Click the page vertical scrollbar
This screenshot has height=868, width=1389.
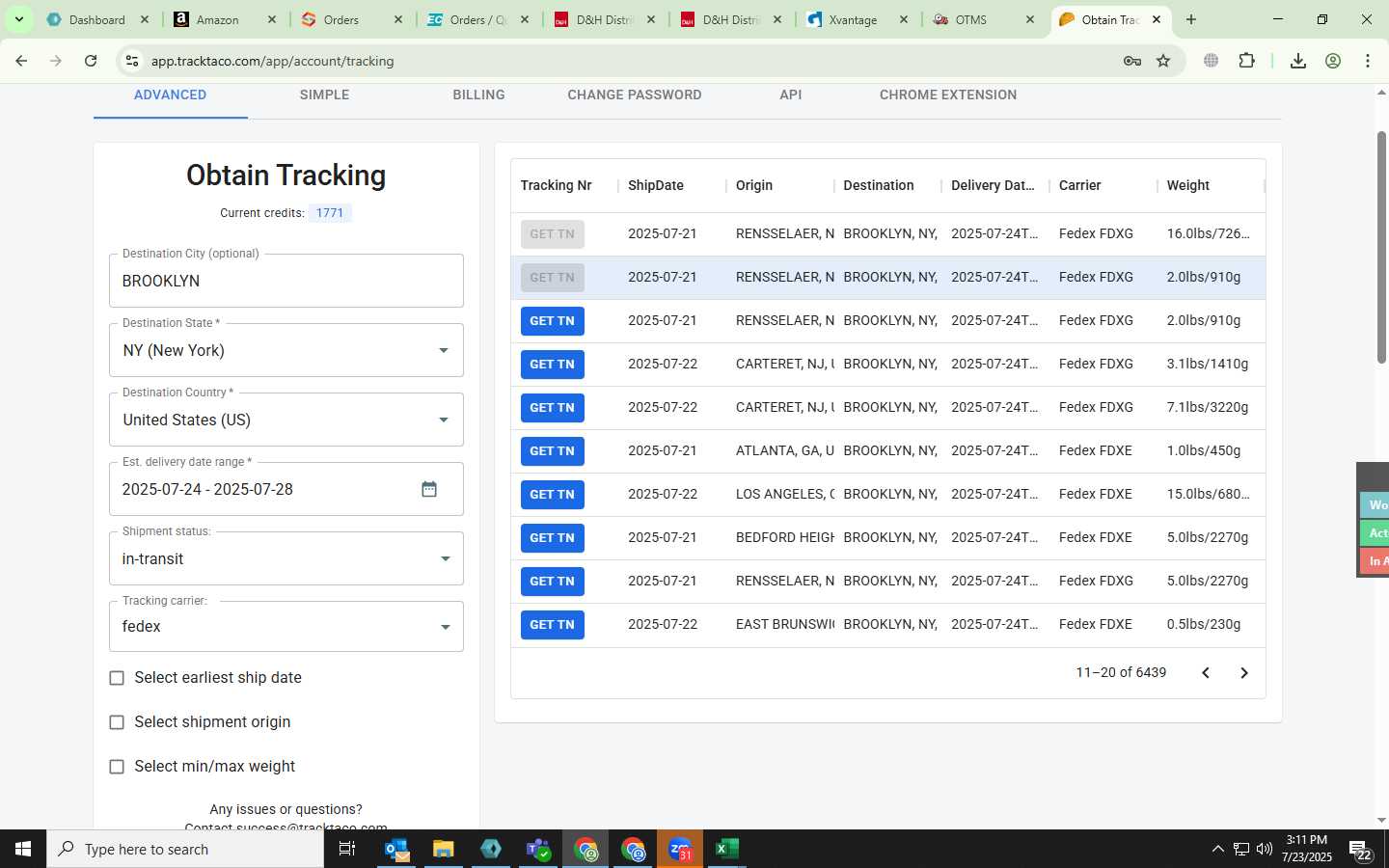pos(1381,247)
